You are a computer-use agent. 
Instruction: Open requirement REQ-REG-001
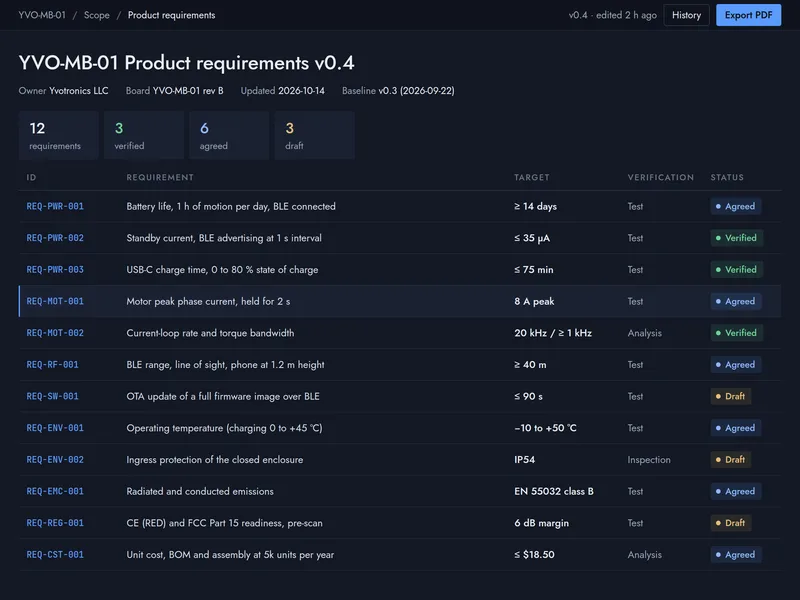tap(55, 523)
